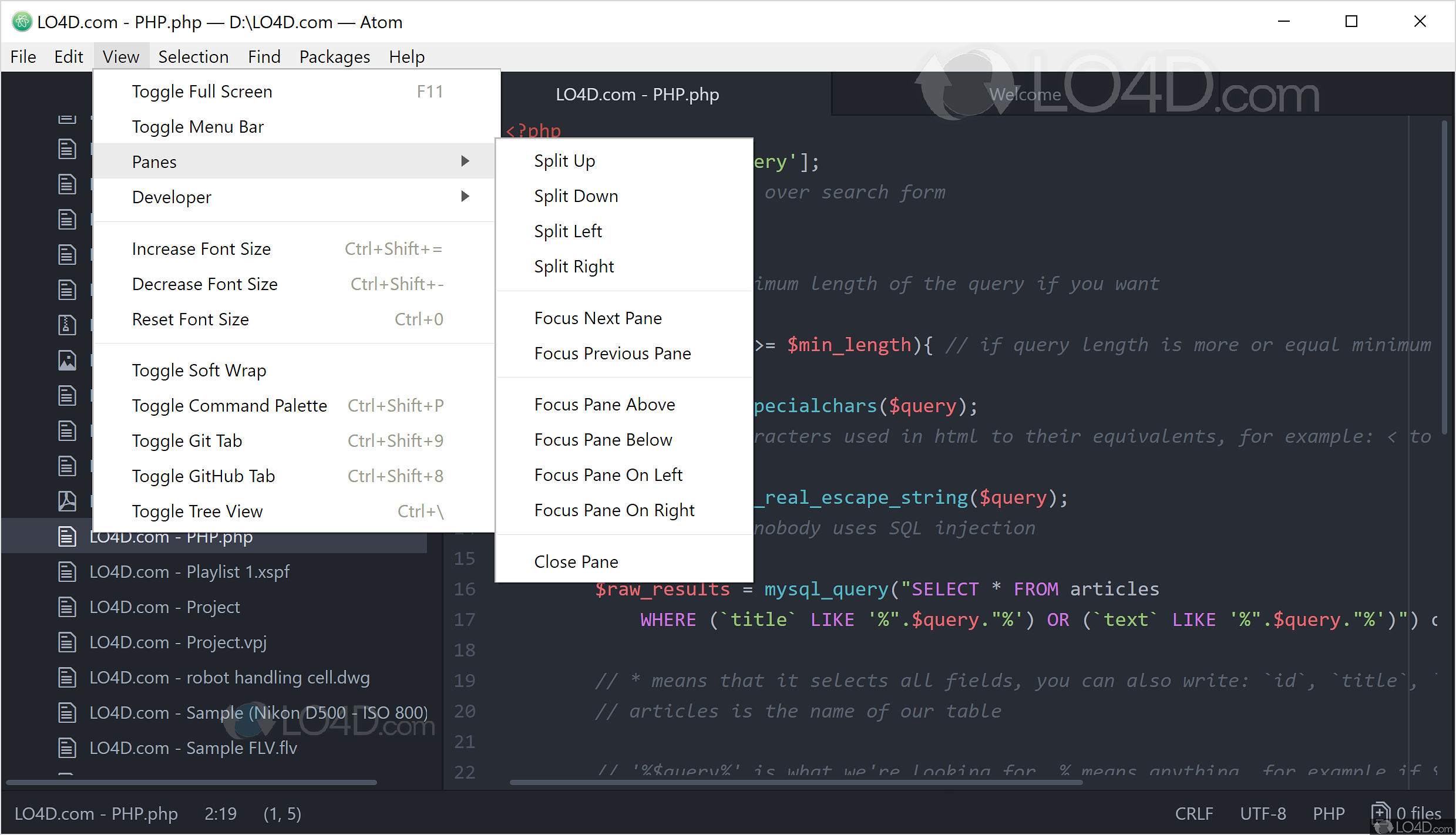Choose Split Right in Panes submenu

(574, 267)
